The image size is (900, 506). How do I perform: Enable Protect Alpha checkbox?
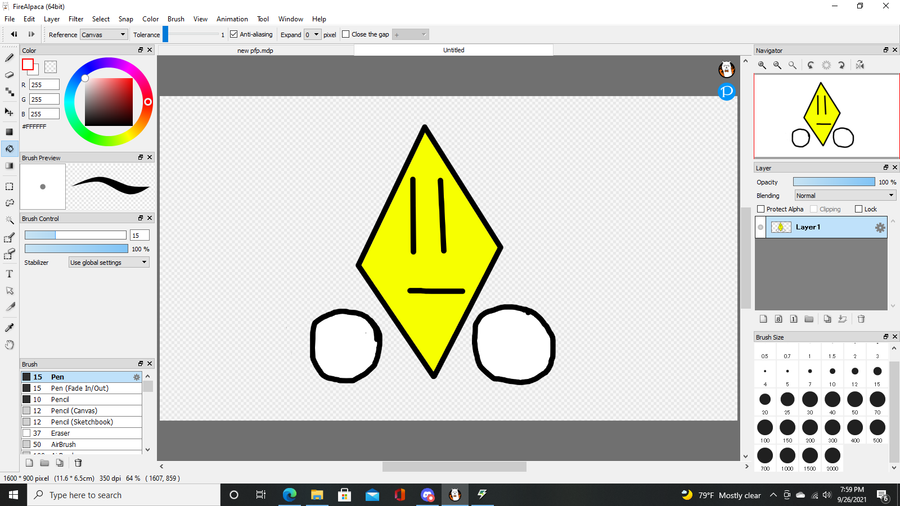click(x=761, y=209)
